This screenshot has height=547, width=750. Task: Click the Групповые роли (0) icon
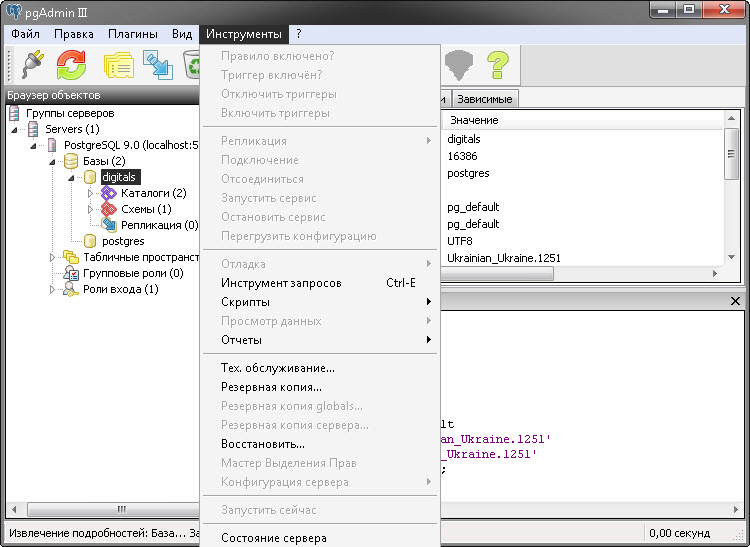coord(71,273)
